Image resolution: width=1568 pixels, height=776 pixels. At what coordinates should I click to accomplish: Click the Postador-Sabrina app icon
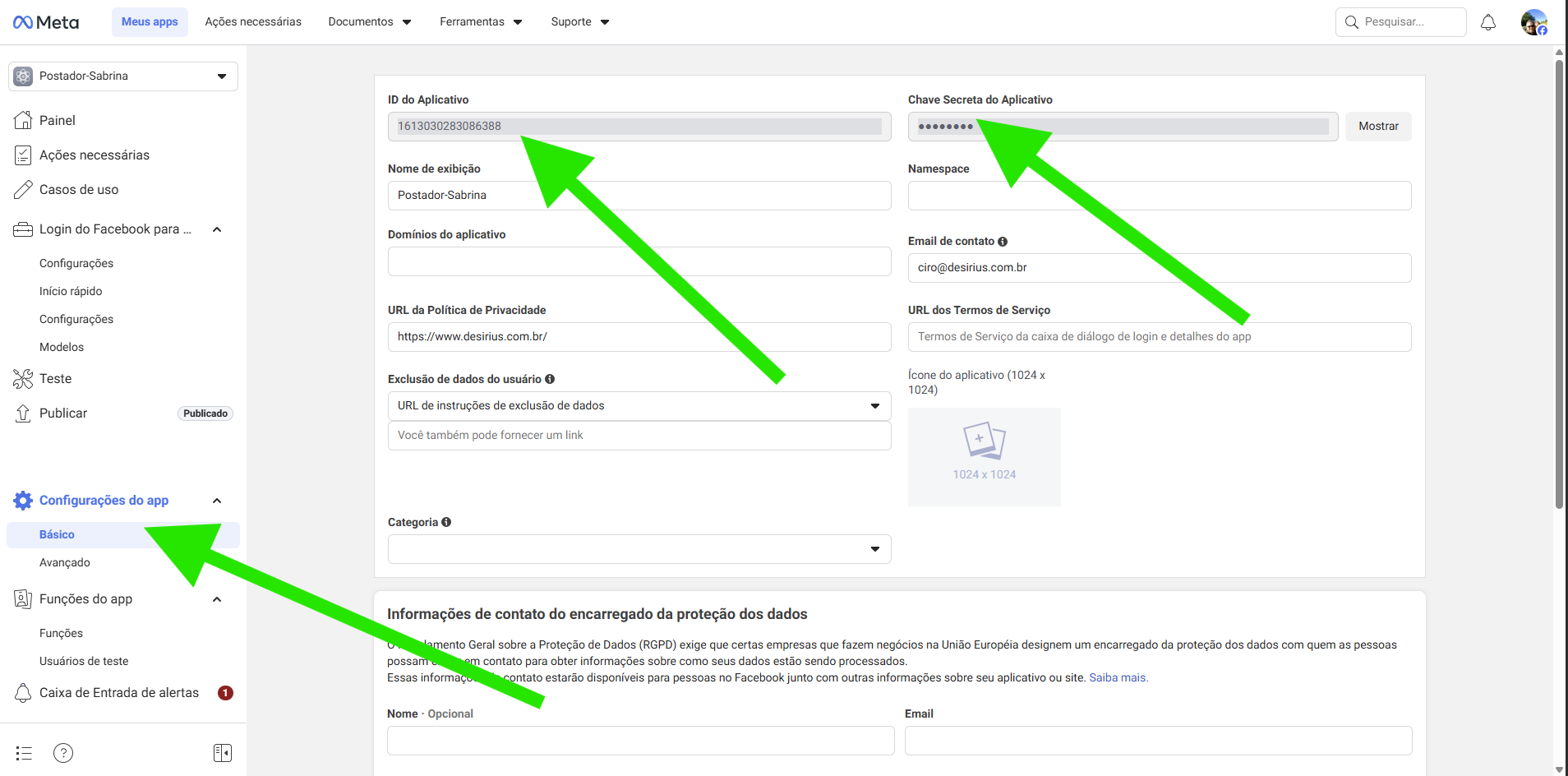coord(23,76)
